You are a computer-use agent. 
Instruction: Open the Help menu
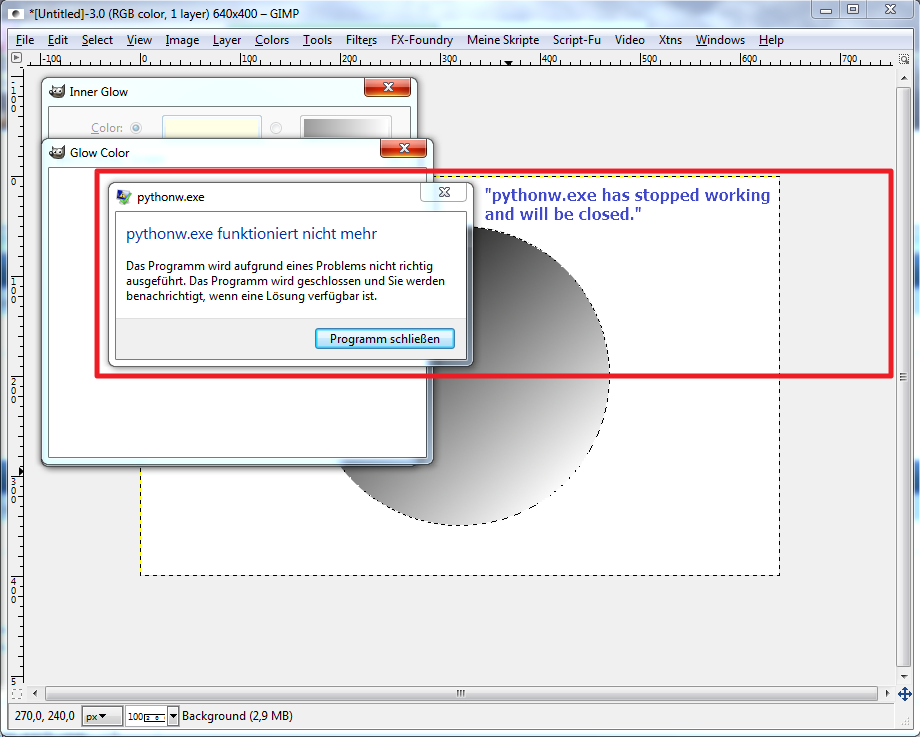tap(771, 40)
